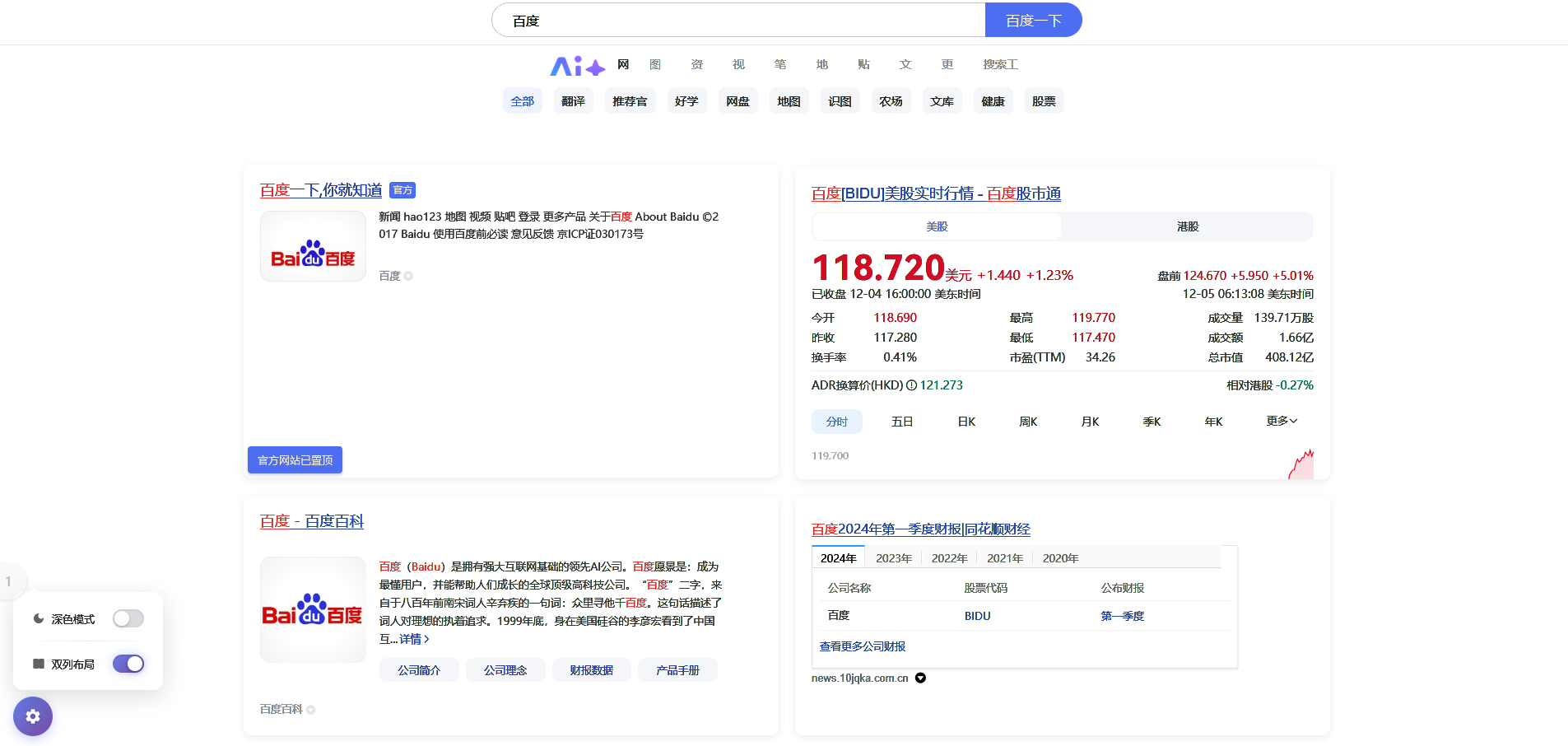Select the 推荐官 filter chip
Viewport: 1568px width, 746px height.
point(630,101)
